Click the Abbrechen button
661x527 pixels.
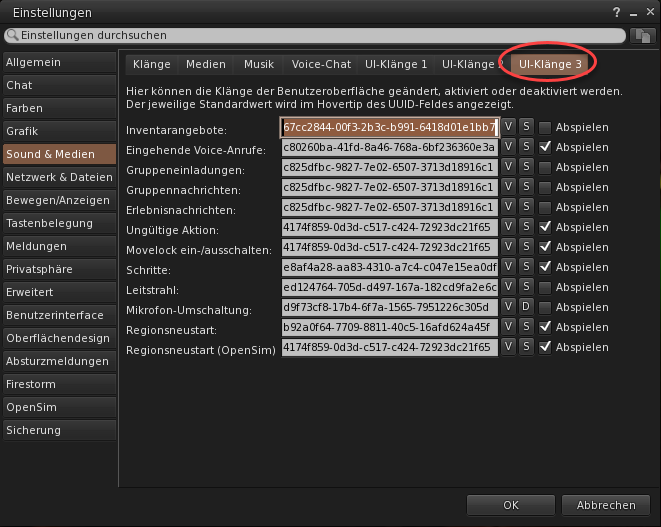point(606,505)
